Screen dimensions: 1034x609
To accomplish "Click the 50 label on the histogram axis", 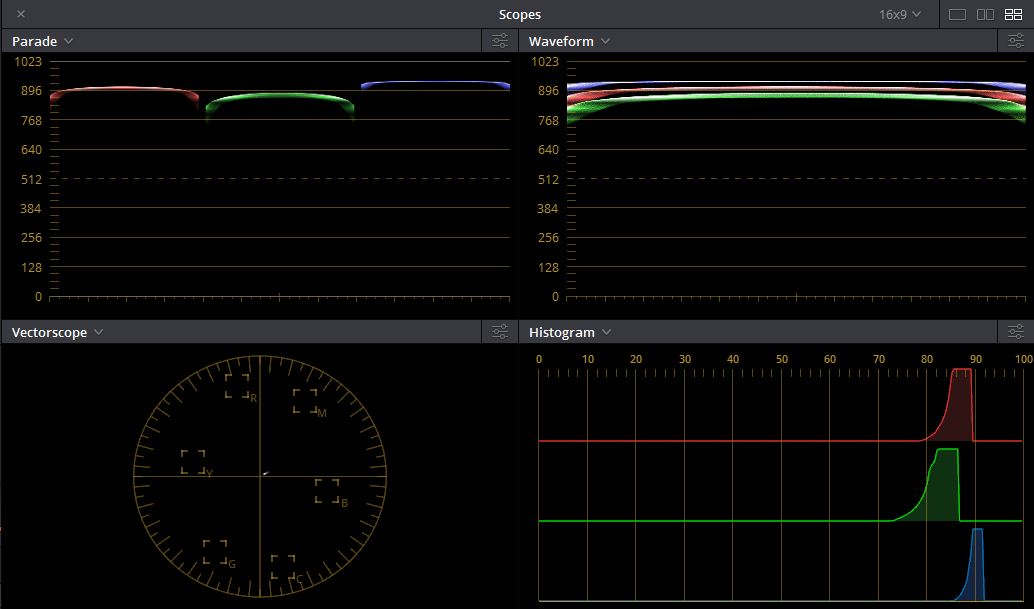I will point(781,359).
